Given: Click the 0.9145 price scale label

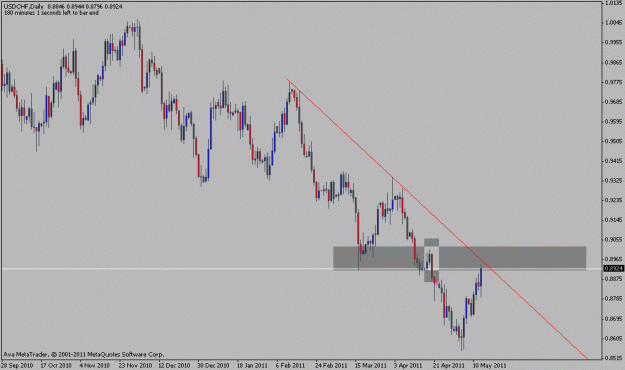Looking at the screenshot, I should [614, 220].
